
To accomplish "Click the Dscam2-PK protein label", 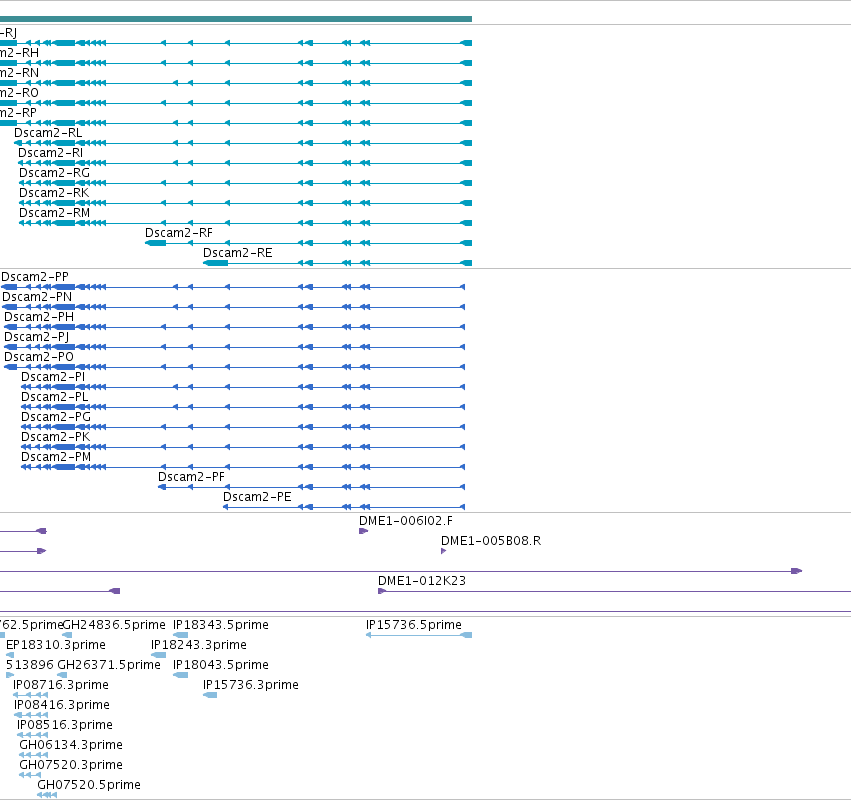I will coord(55,438).
